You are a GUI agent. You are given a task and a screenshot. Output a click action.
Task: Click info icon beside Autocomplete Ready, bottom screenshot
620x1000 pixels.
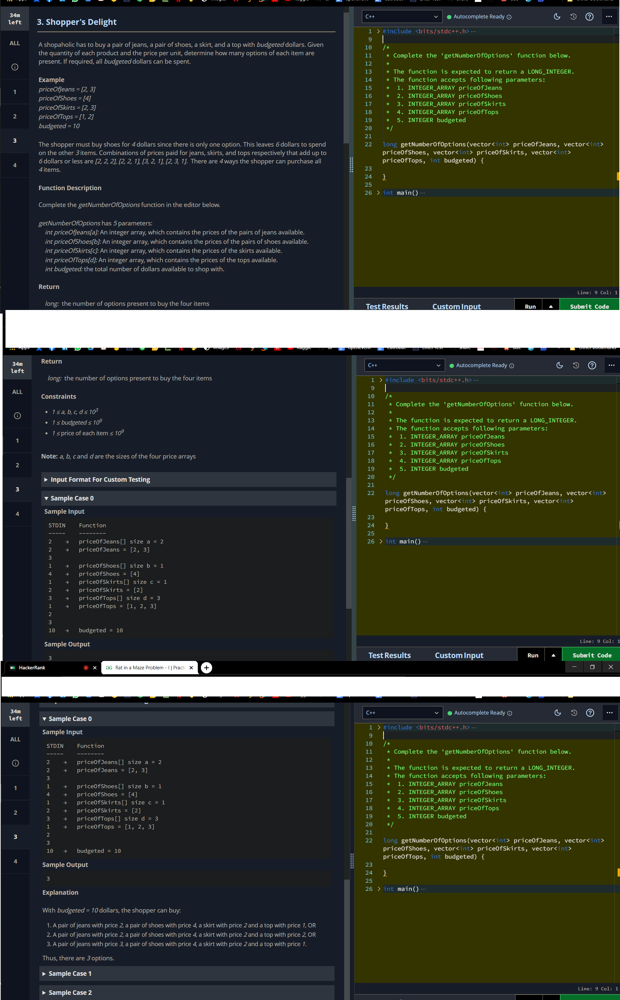tap(508, 712)
